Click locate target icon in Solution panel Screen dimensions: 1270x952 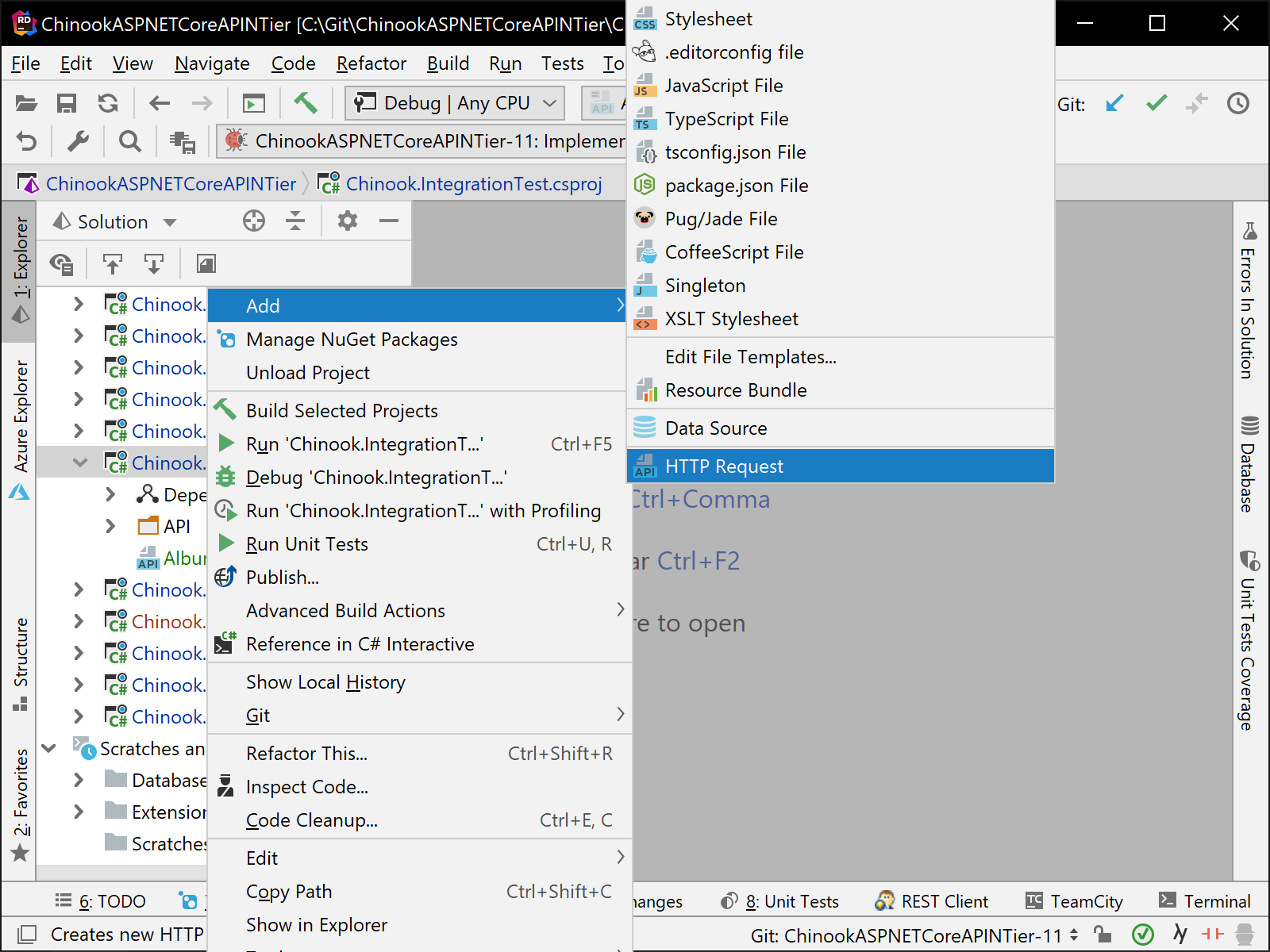254,221
